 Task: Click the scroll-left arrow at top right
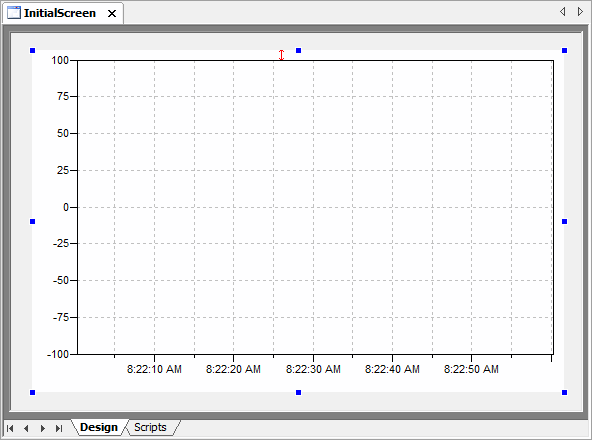[x=563, y=12]
